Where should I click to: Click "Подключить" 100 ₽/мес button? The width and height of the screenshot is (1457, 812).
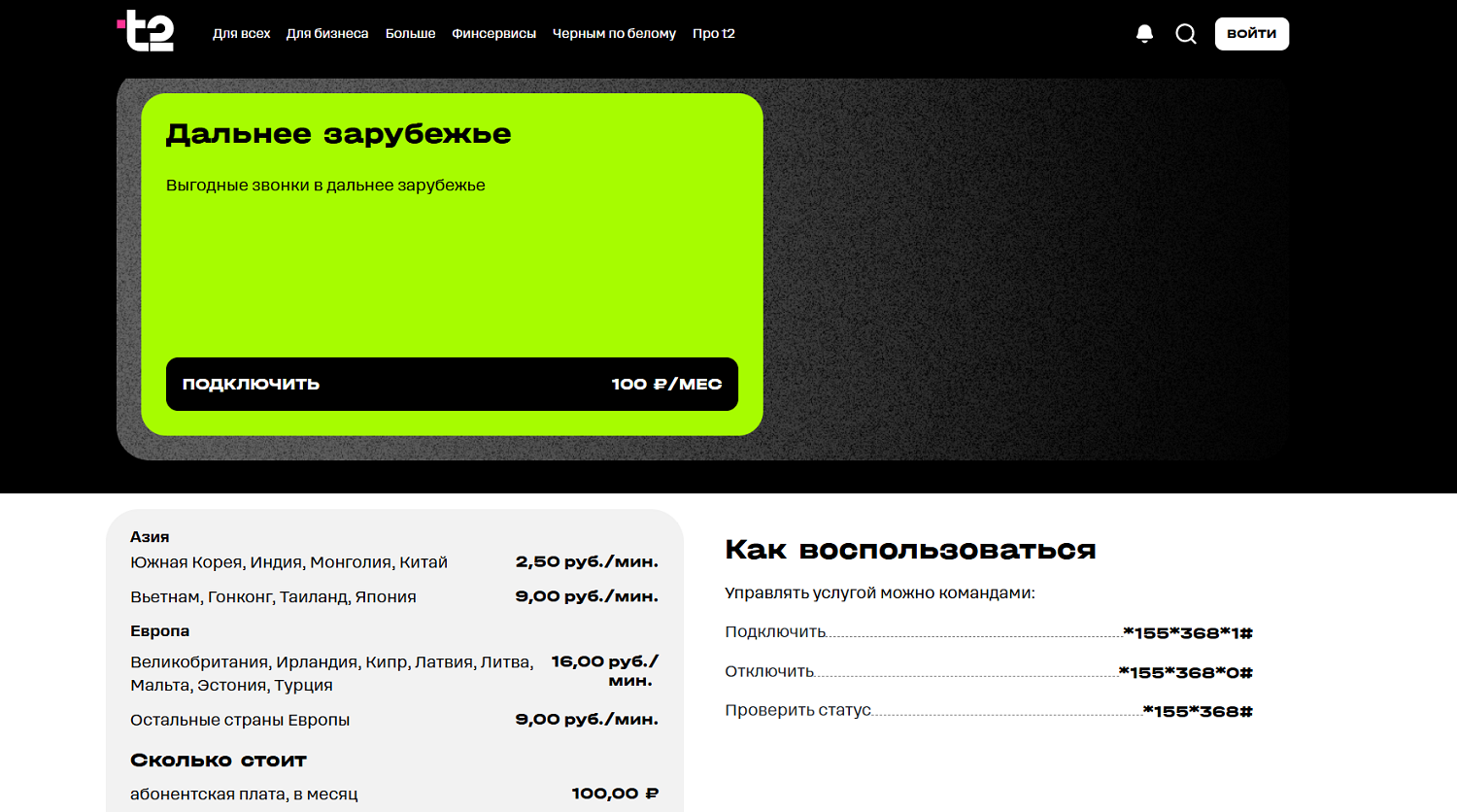point(452,384)
